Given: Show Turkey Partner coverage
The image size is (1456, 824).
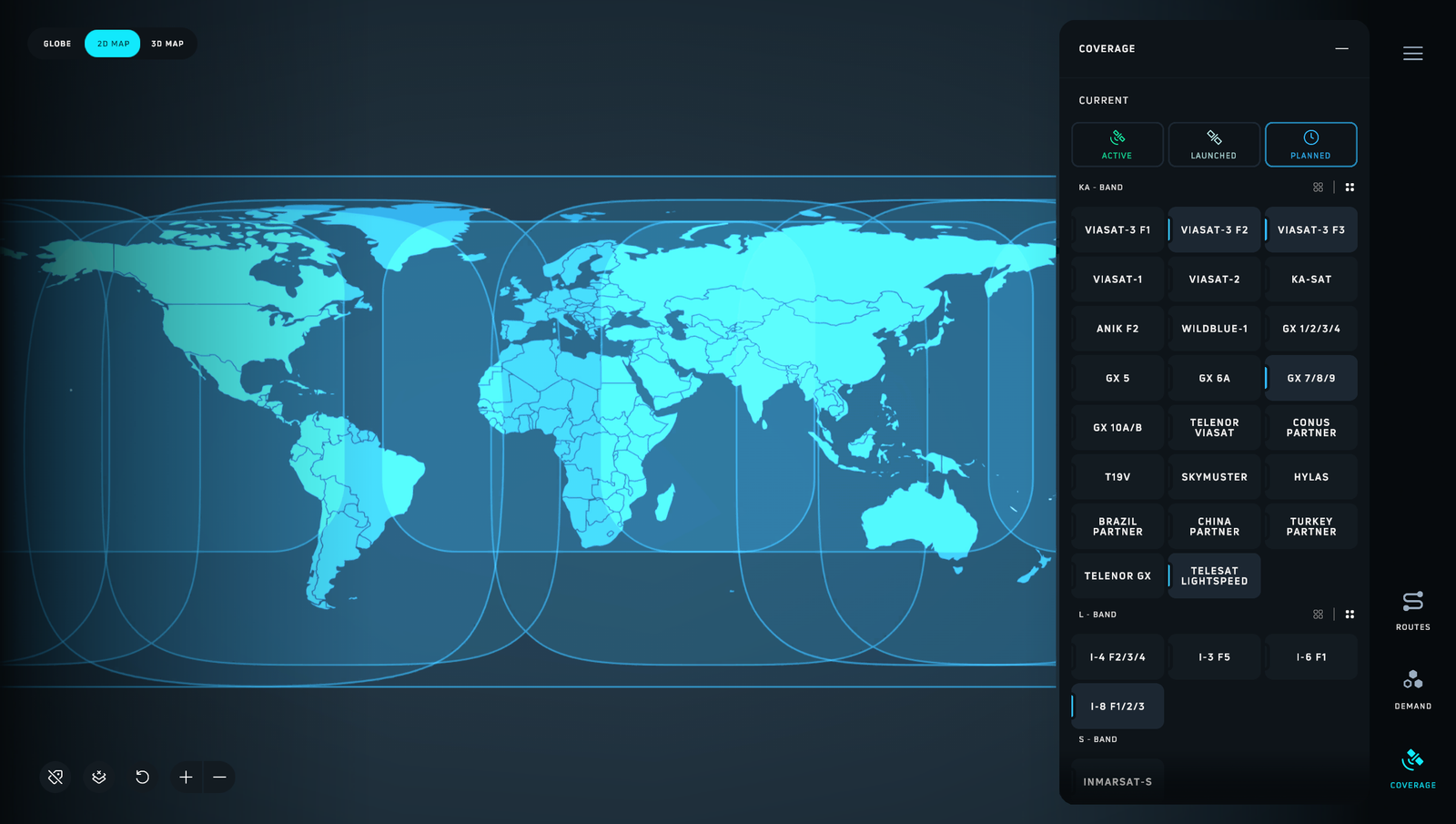Looking at the screenshot, I should coord(1310,526).
